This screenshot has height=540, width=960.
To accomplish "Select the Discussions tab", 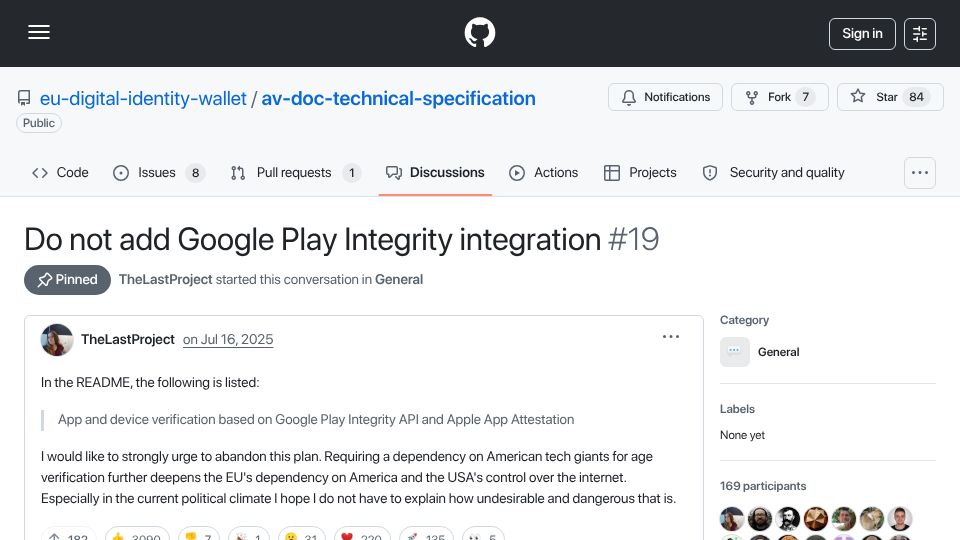I will [435, 173].
